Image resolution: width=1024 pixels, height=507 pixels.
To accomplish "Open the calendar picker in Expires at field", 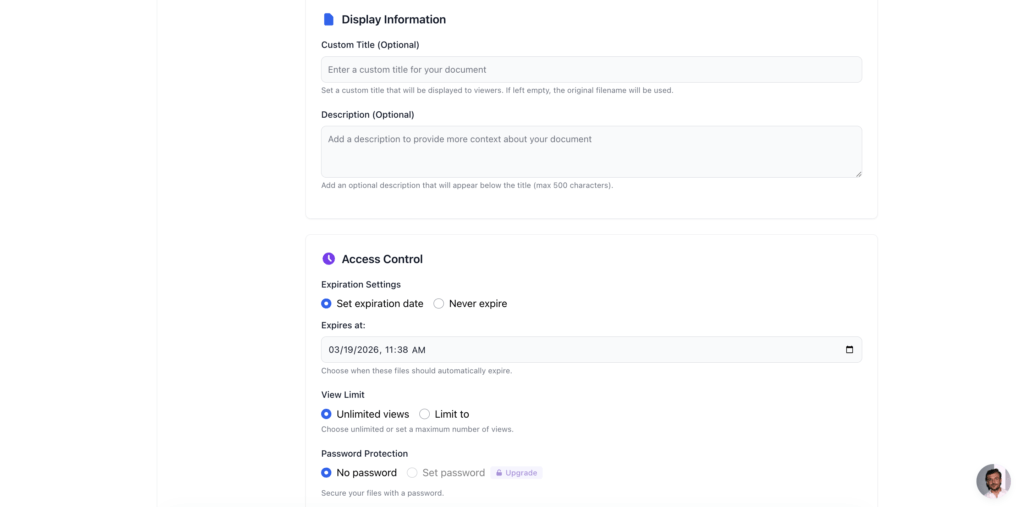I will 849,350.
